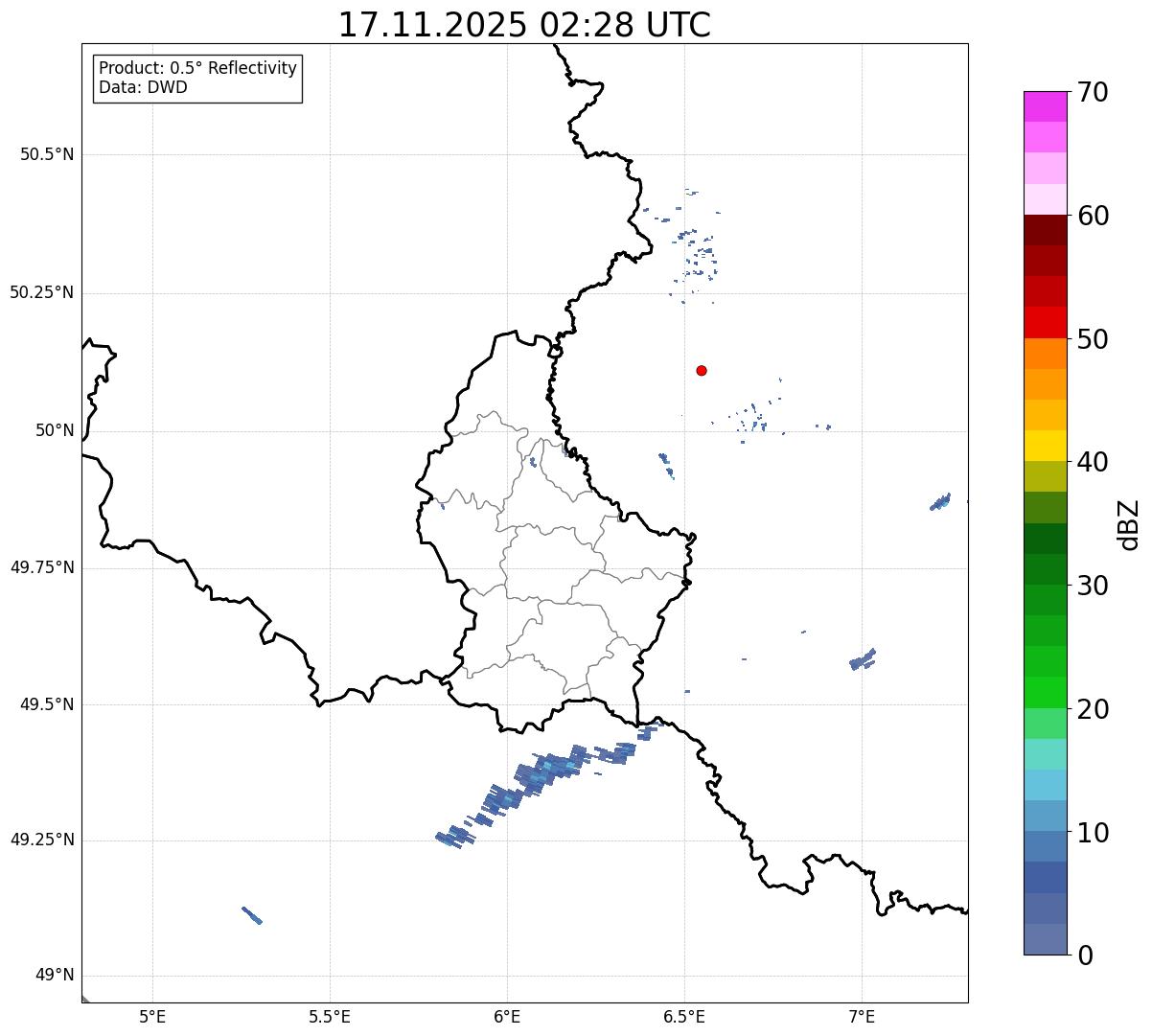Click the colorbar label "40"
Viewport: 1152px width, 1036px height.
(1092, 462)
